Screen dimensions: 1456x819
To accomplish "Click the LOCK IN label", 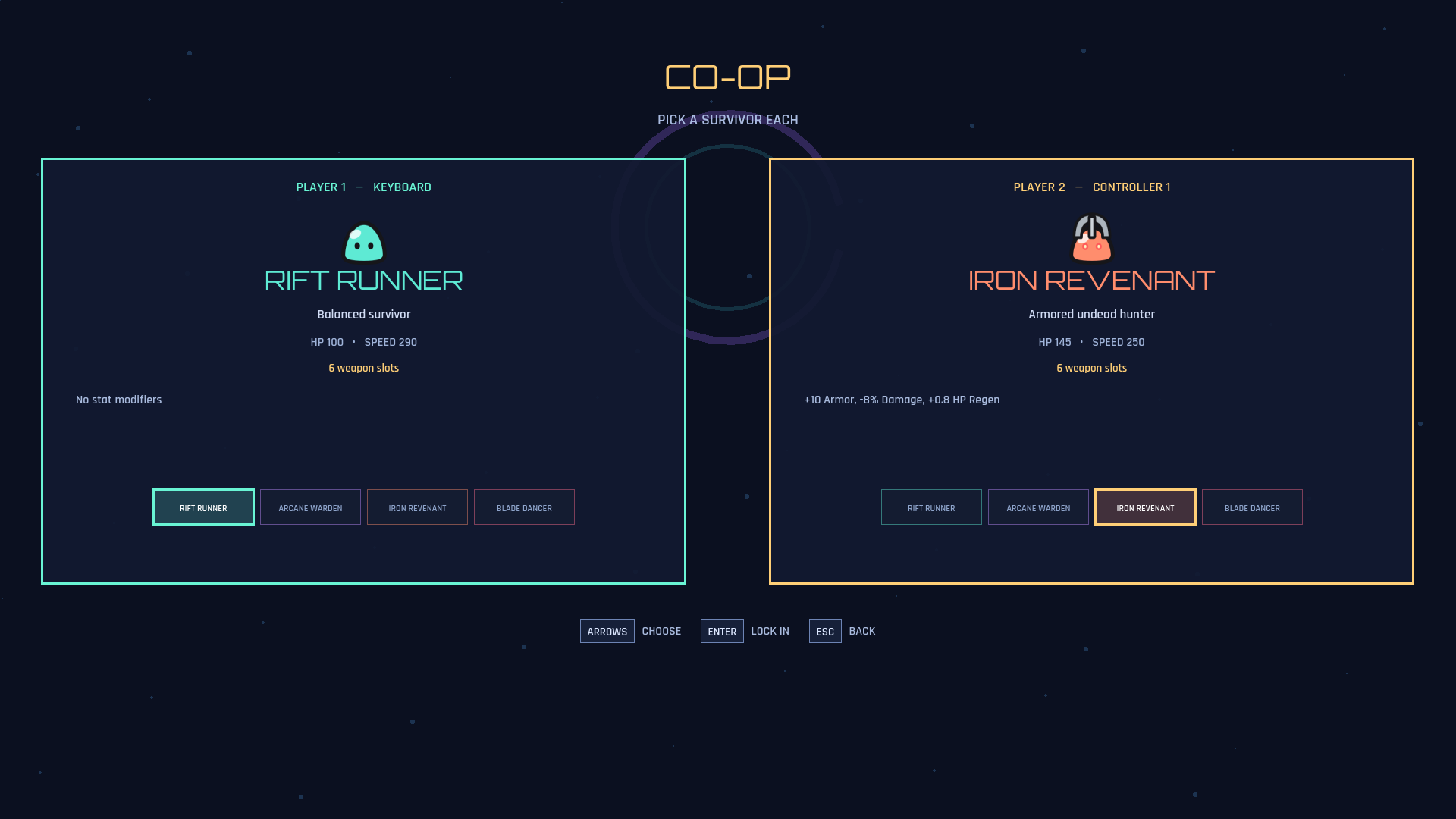I will point(770,631).
